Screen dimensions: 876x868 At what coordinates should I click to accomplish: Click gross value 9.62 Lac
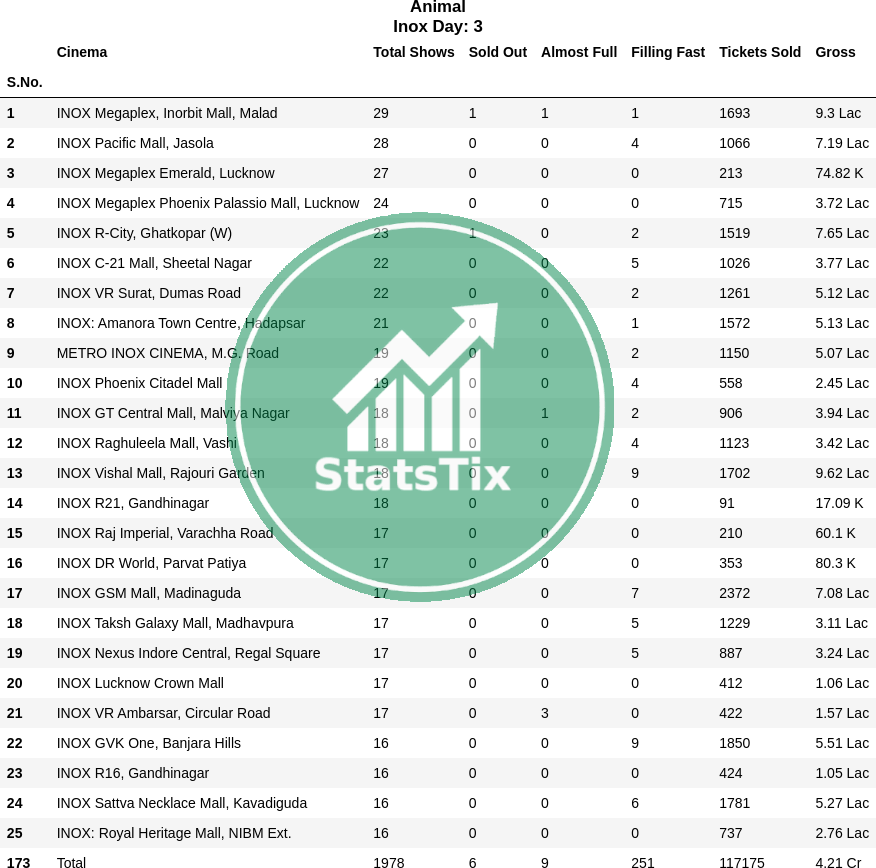842,473
